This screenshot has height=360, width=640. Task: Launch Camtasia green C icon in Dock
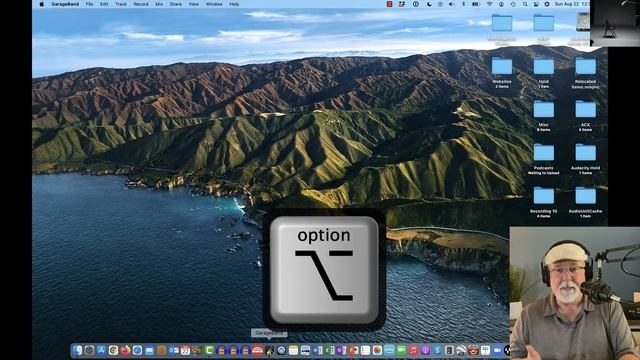tap(209, 350)
